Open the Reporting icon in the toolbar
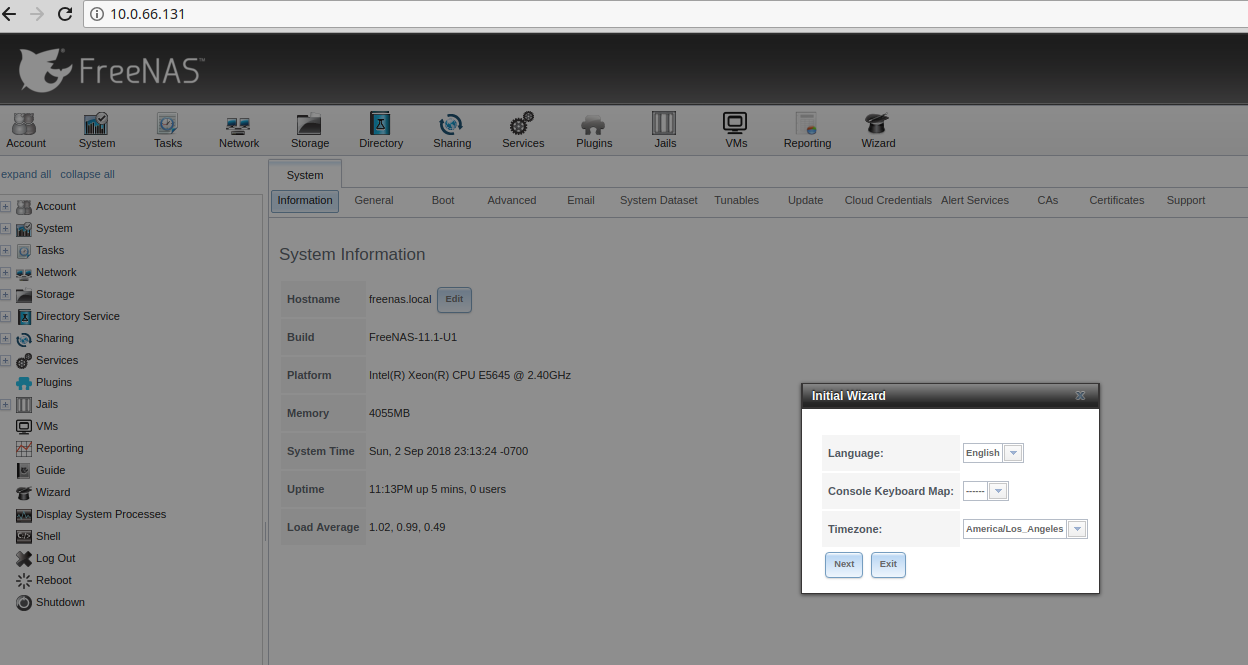This screenshot has height=665, width=1248. click(x=806, y=130)
